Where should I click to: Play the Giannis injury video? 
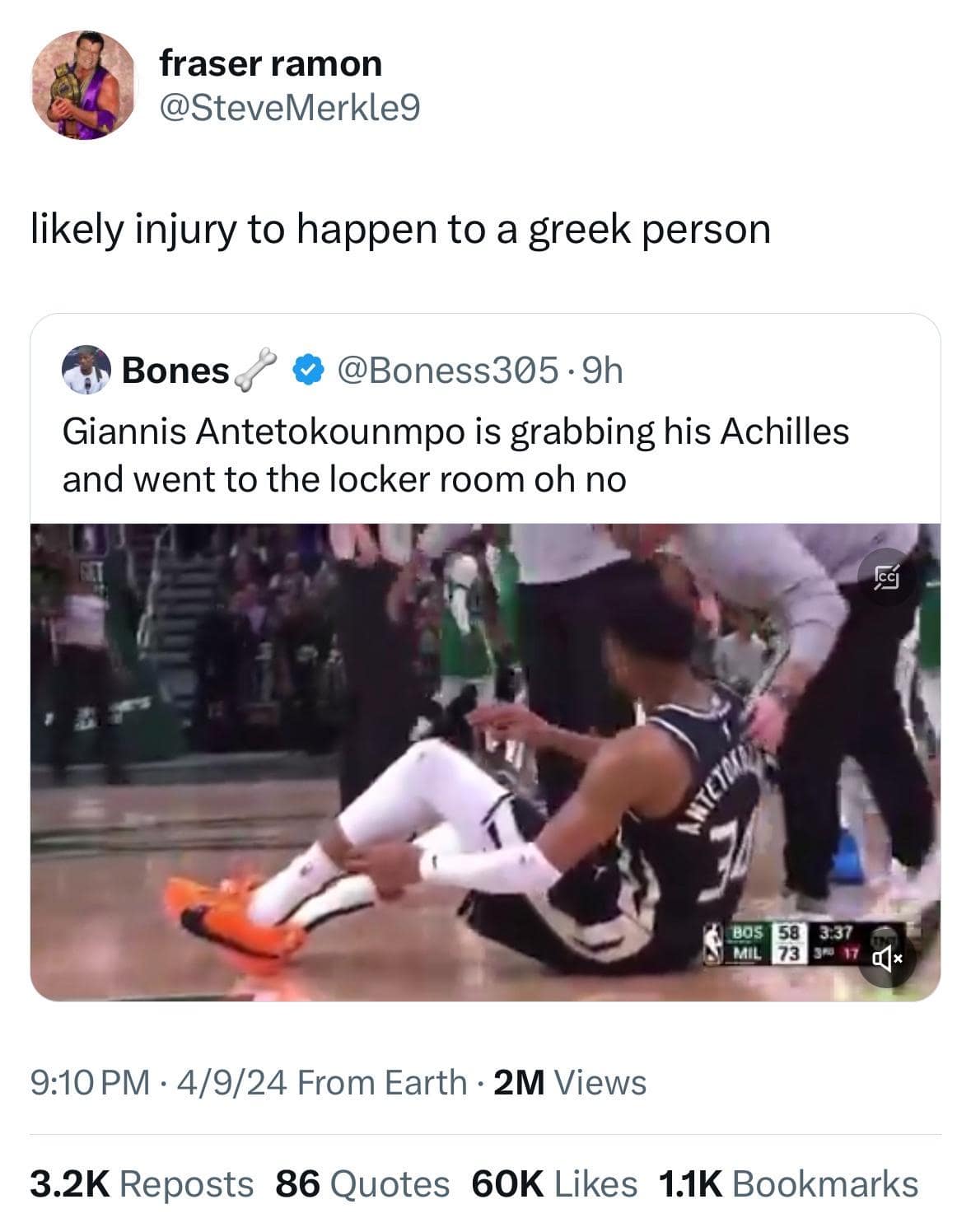tap(485, 762)
